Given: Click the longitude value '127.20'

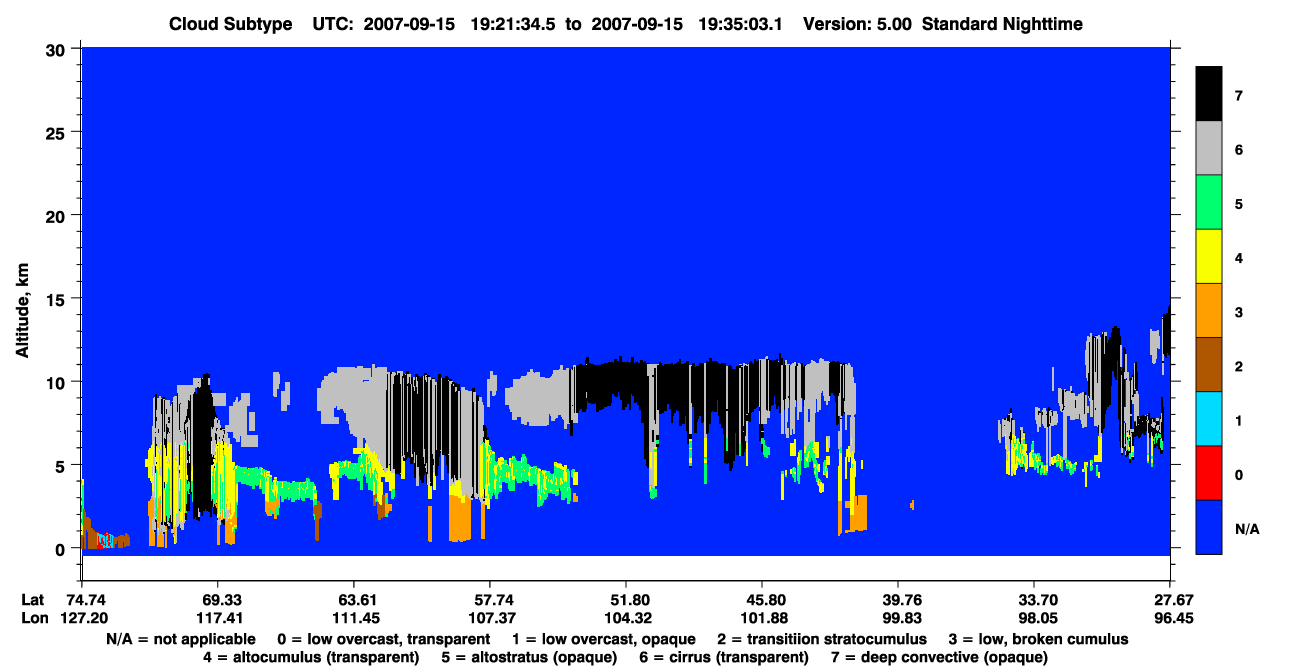Looking at the screenshot, I should 85,619.
